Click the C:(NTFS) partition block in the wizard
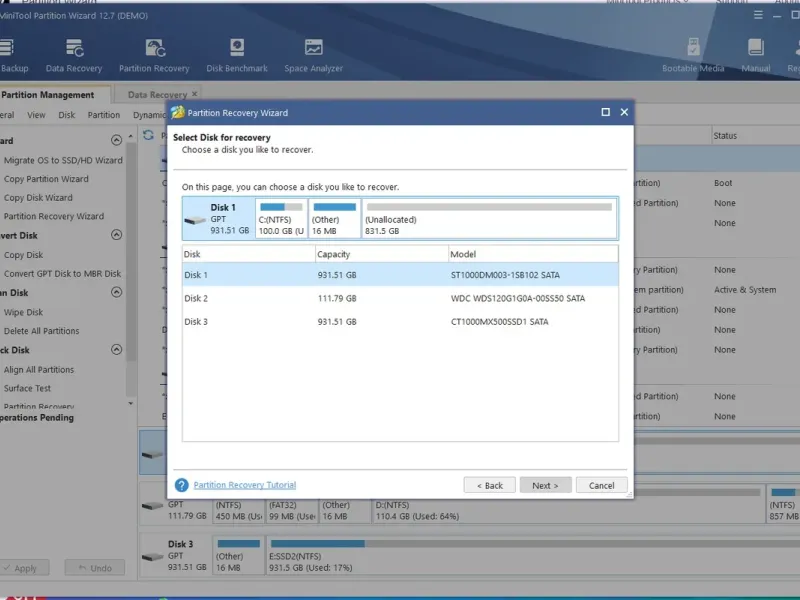Screen dimensions: 800x600 pyautogui.click(x=281, y=218)
